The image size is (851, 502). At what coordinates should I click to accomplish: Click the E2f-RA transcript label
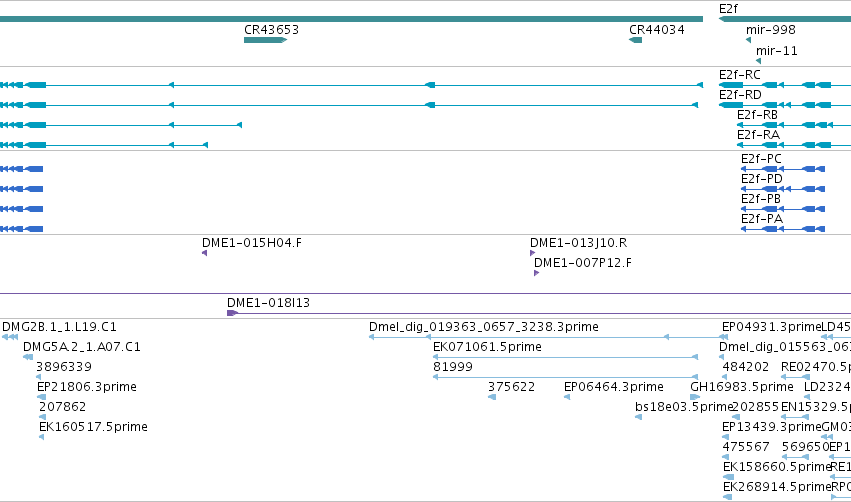[758, 135]
